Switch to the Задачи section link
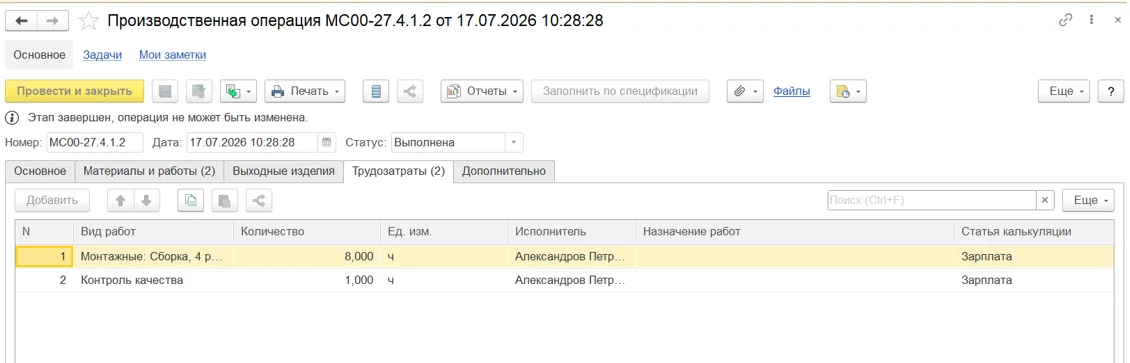Screen dimensions: 1130x363 point(102,55)
